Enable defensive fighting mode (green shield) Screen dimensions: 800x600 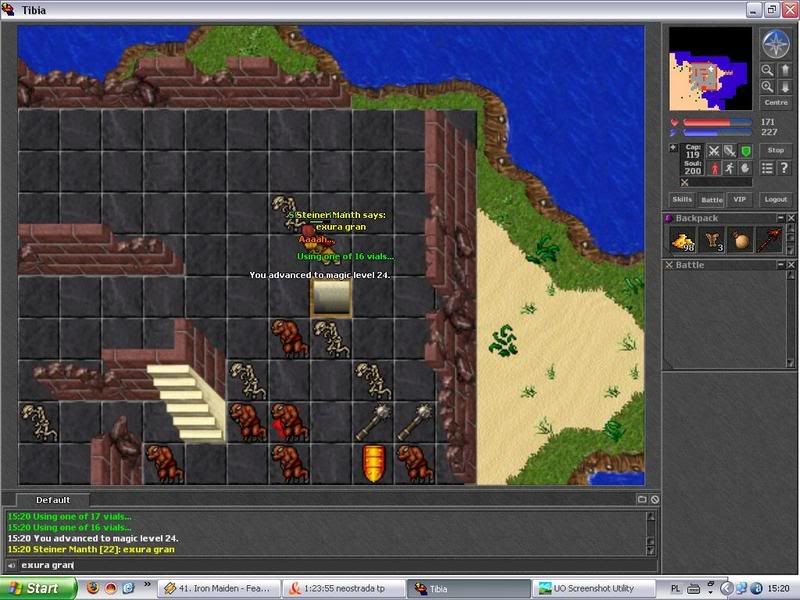coord(746,151)
